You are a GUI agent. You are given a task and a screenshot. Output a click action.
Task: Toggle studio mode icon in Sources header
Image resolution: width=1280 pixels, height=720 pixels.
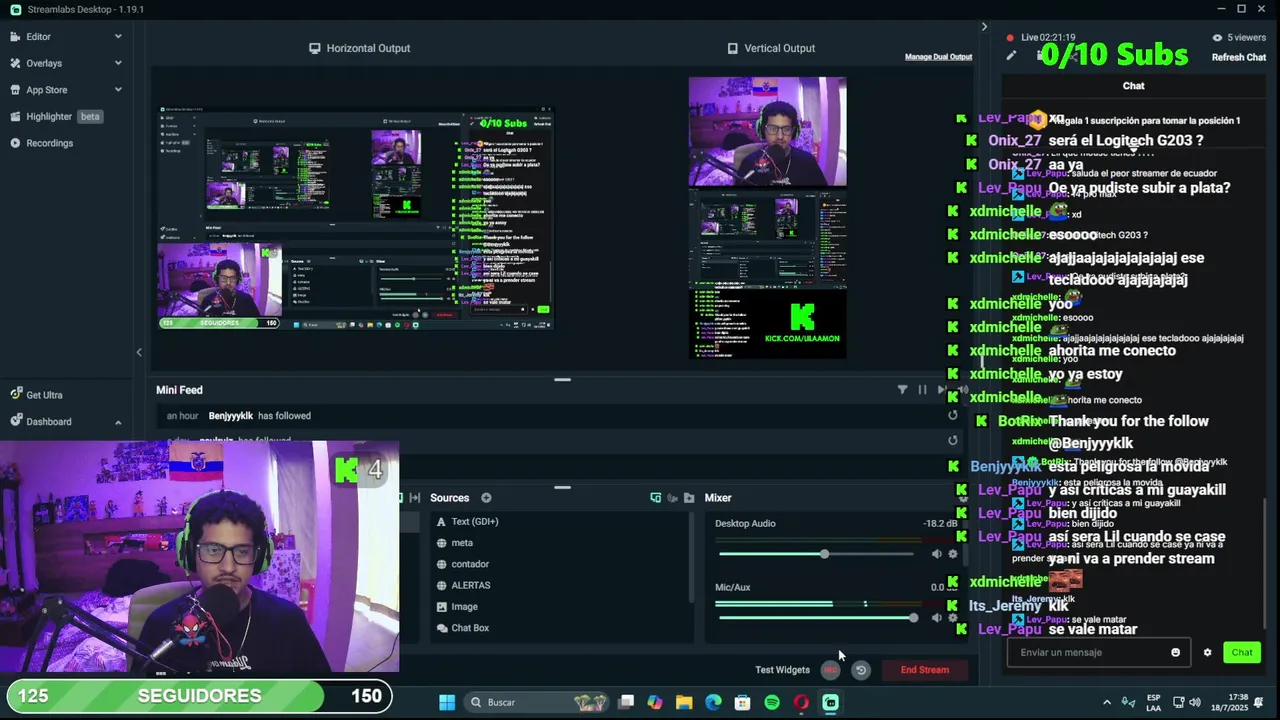pyautogui.click(x=656, y=498)
